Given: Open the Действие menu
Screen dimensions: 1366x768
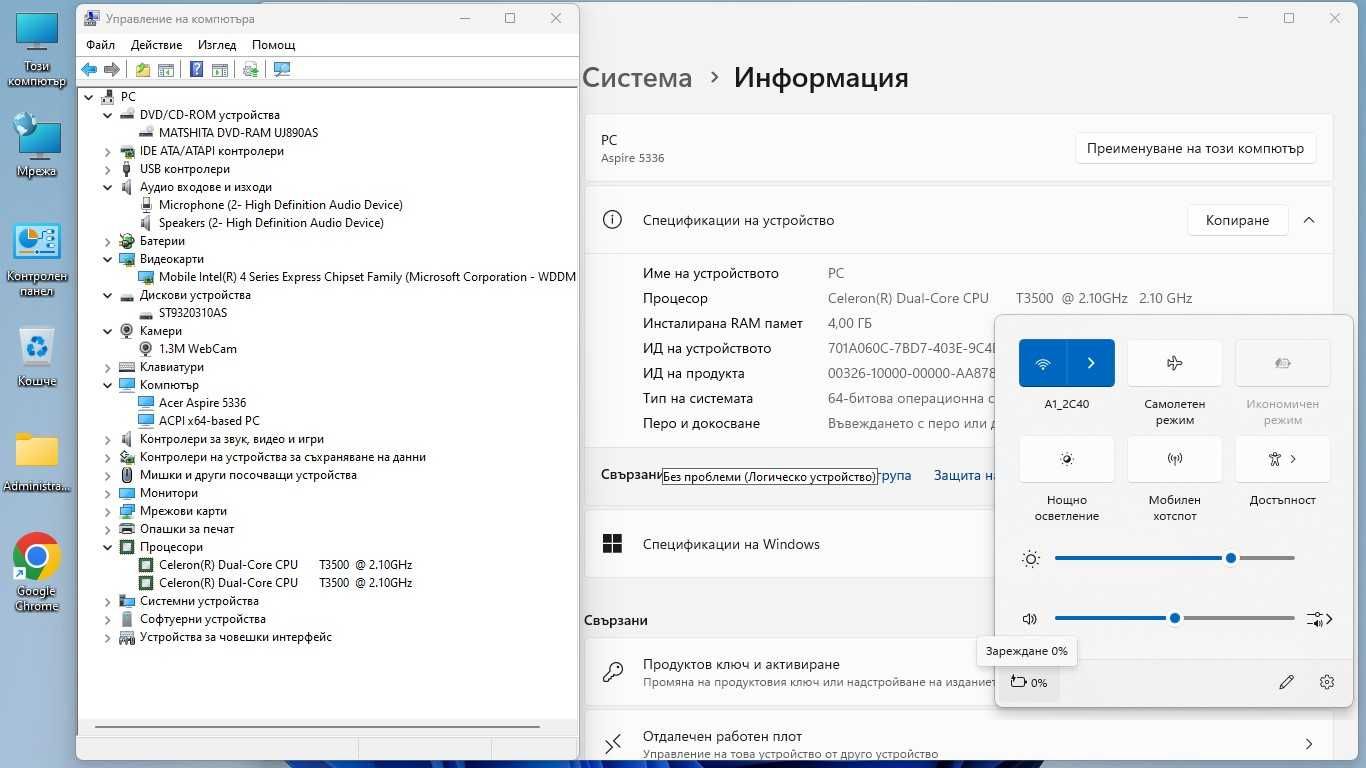Looking at the screenshot, I should pos(156,45).
